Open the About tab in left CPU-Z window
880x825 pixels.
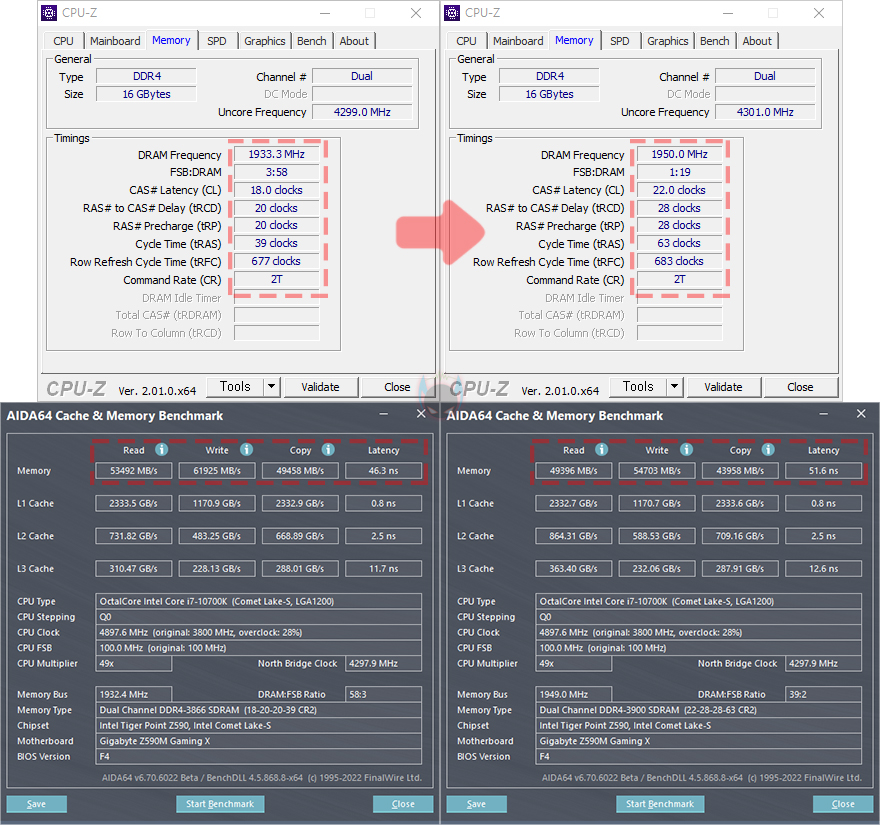pos(354,41)
